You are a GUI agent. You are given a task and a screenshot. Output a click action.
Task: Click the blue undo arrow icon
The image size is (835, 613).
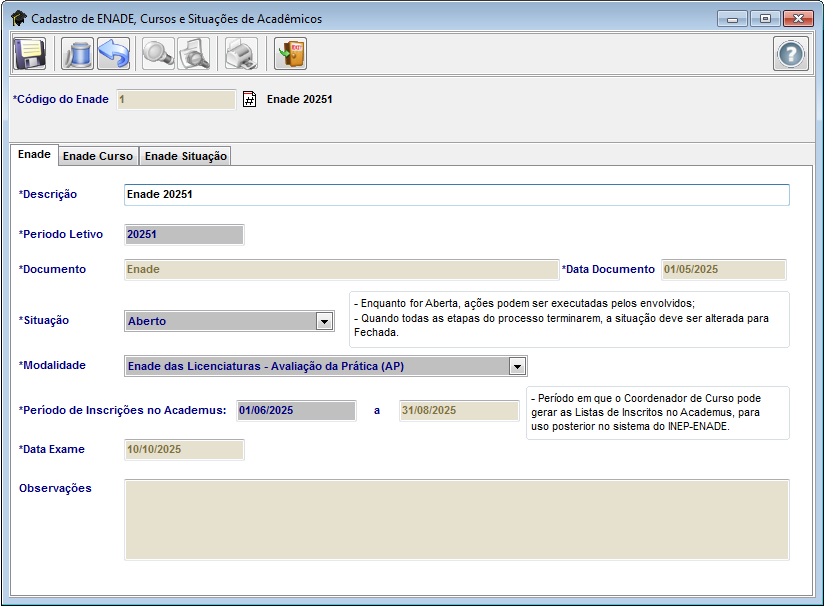pyautogui.click(x=113, y=53)
